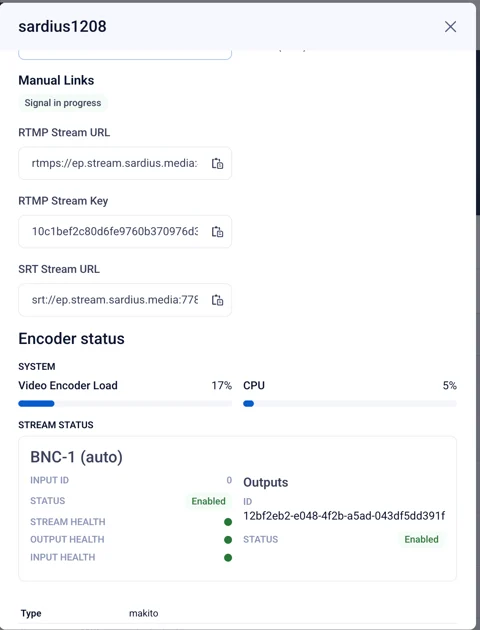Viewport: 480px width, 630px height.
Task: Click the INPUT ID value 0
Action: (x=229, y=480)
